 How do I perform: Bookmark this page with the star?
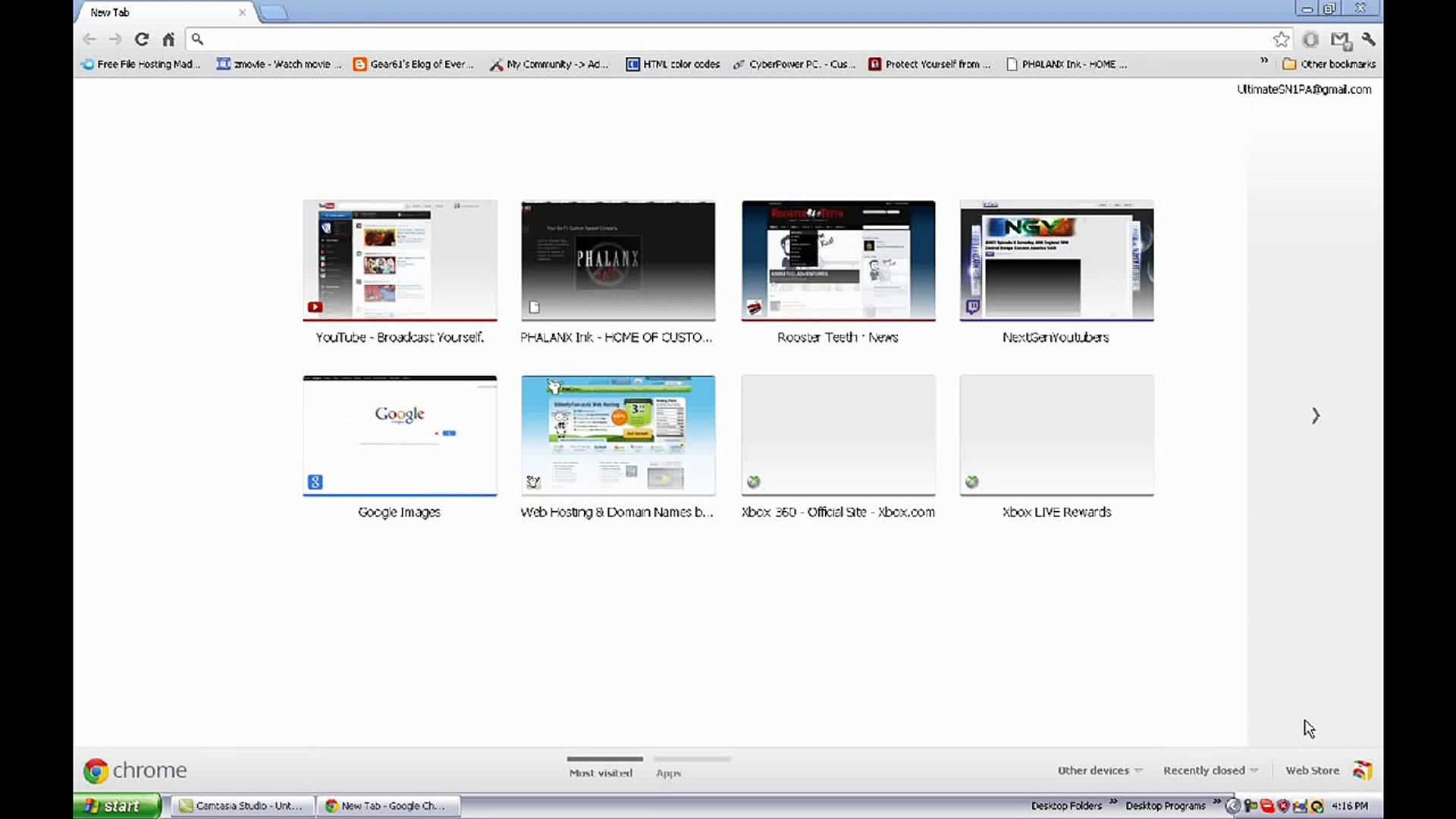pyautogui.click(x=1281, y=39)
